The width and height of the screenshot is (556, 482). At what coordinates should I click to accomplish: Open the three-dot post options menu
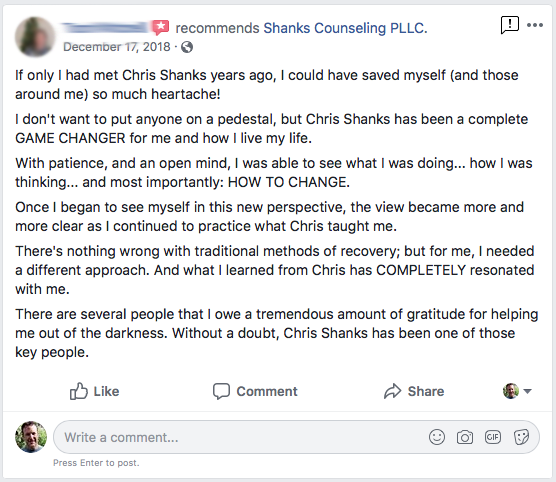tap(535, 25)
